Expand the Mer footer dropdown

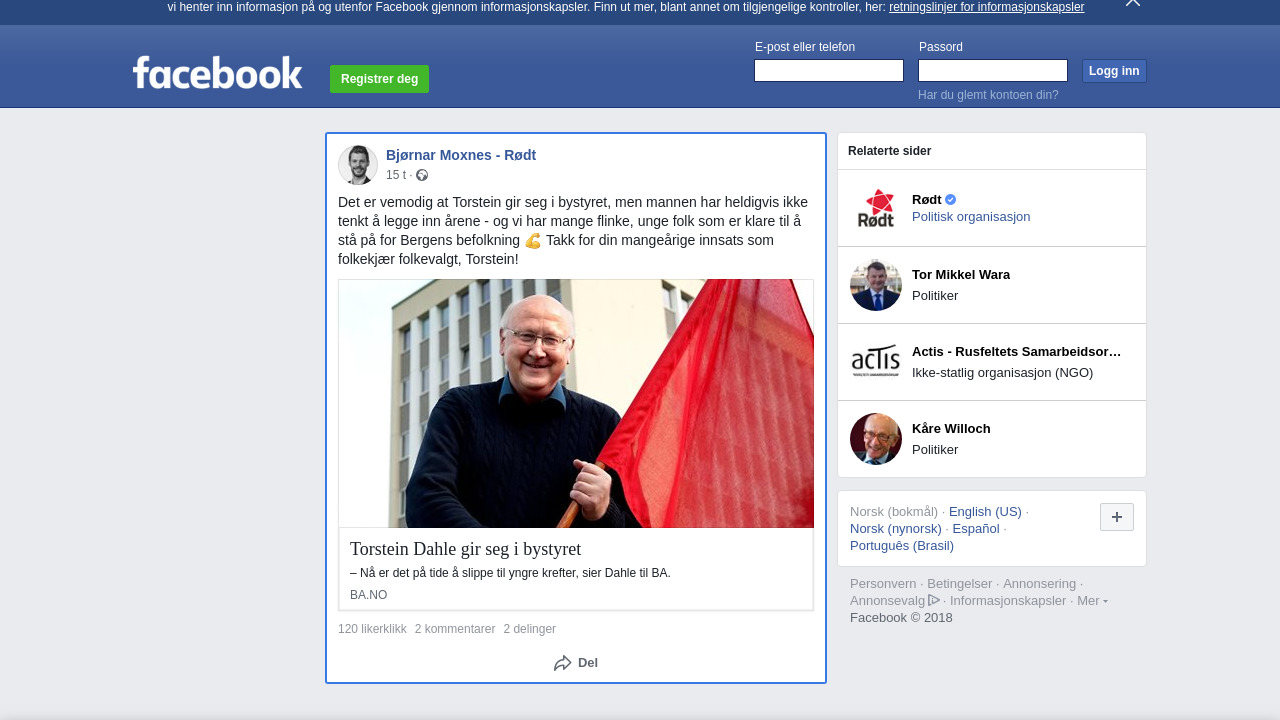1092,601
